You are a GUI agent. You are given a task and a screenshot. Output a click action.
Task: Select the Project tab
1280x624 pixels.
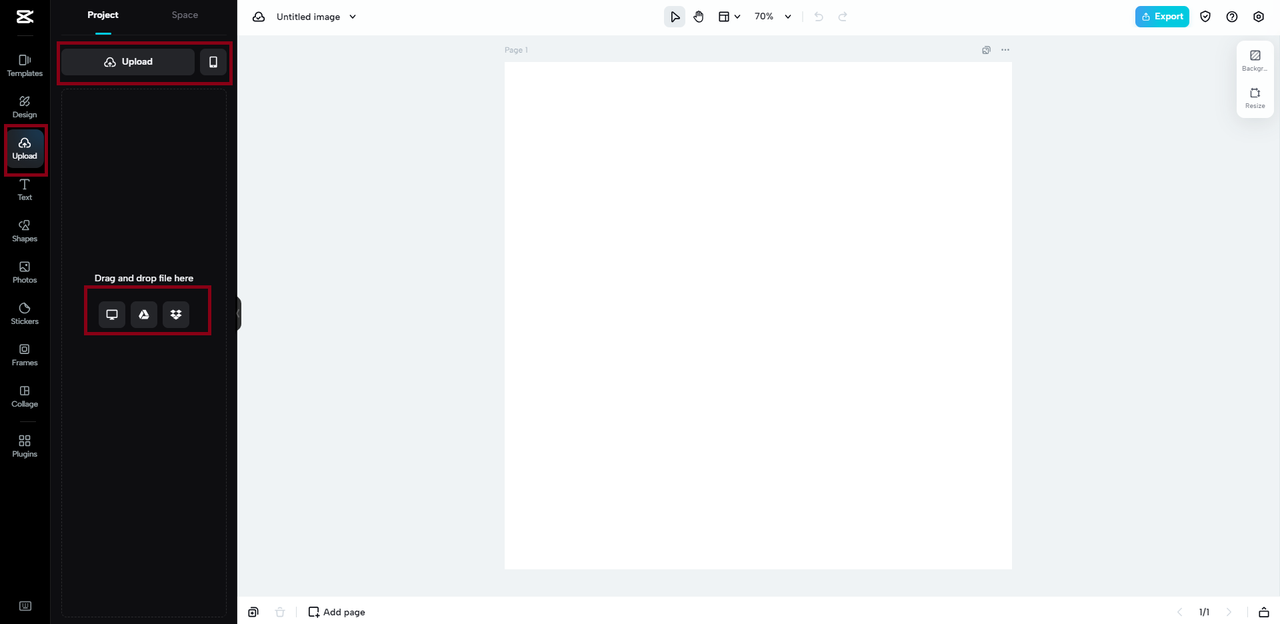tap(103, 15)
